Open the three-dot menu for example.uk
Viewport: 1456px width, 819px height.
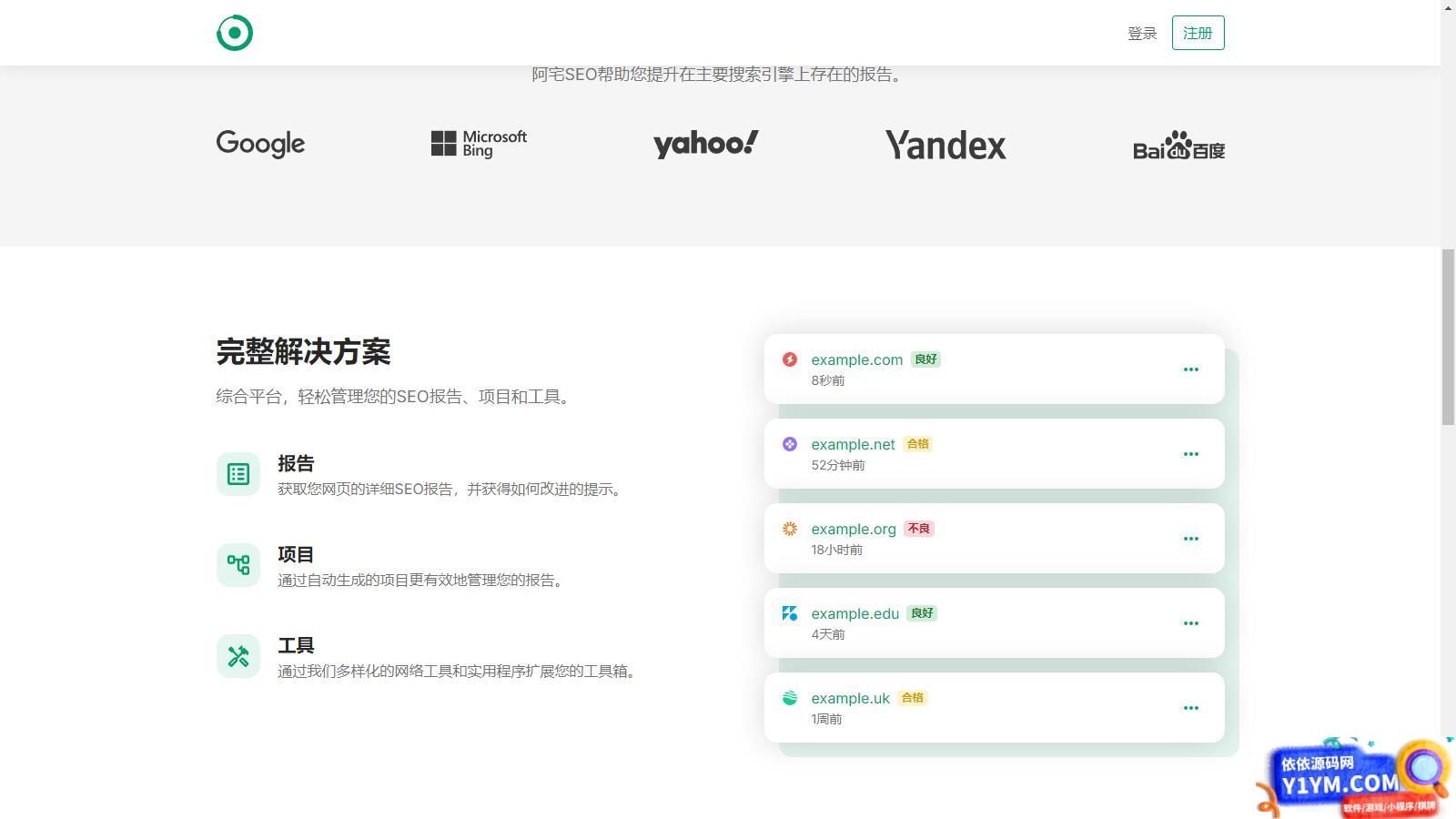(x=1190, y=708)
